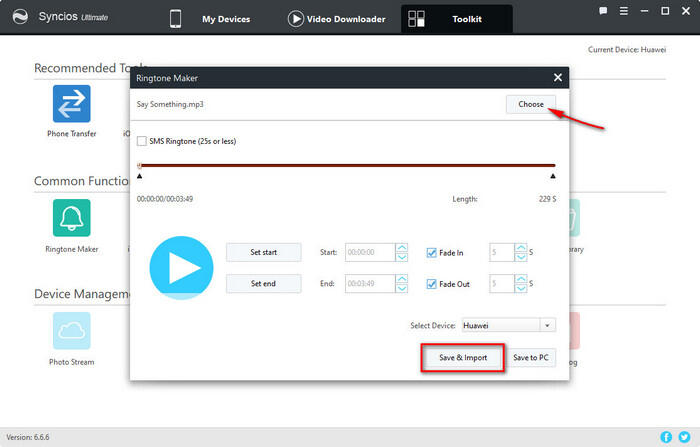Image resolution: width=700 pixels, height=447 pixels.
Task: Decrease the End time with down arrow
Action: click(x=401, y=289)
